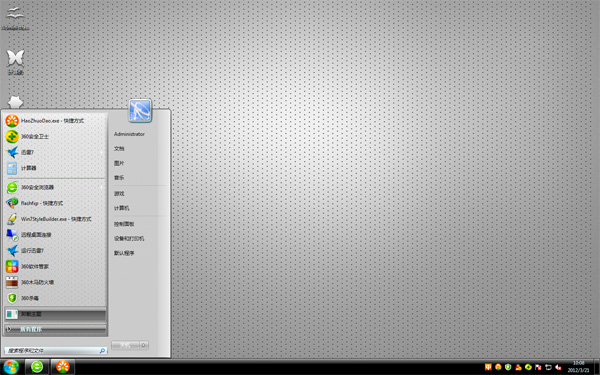Image resolution: width=600 pixels, height=375 pixels.
Task: Click the Show Desktop strip at taskbar end
Action: 597,367
